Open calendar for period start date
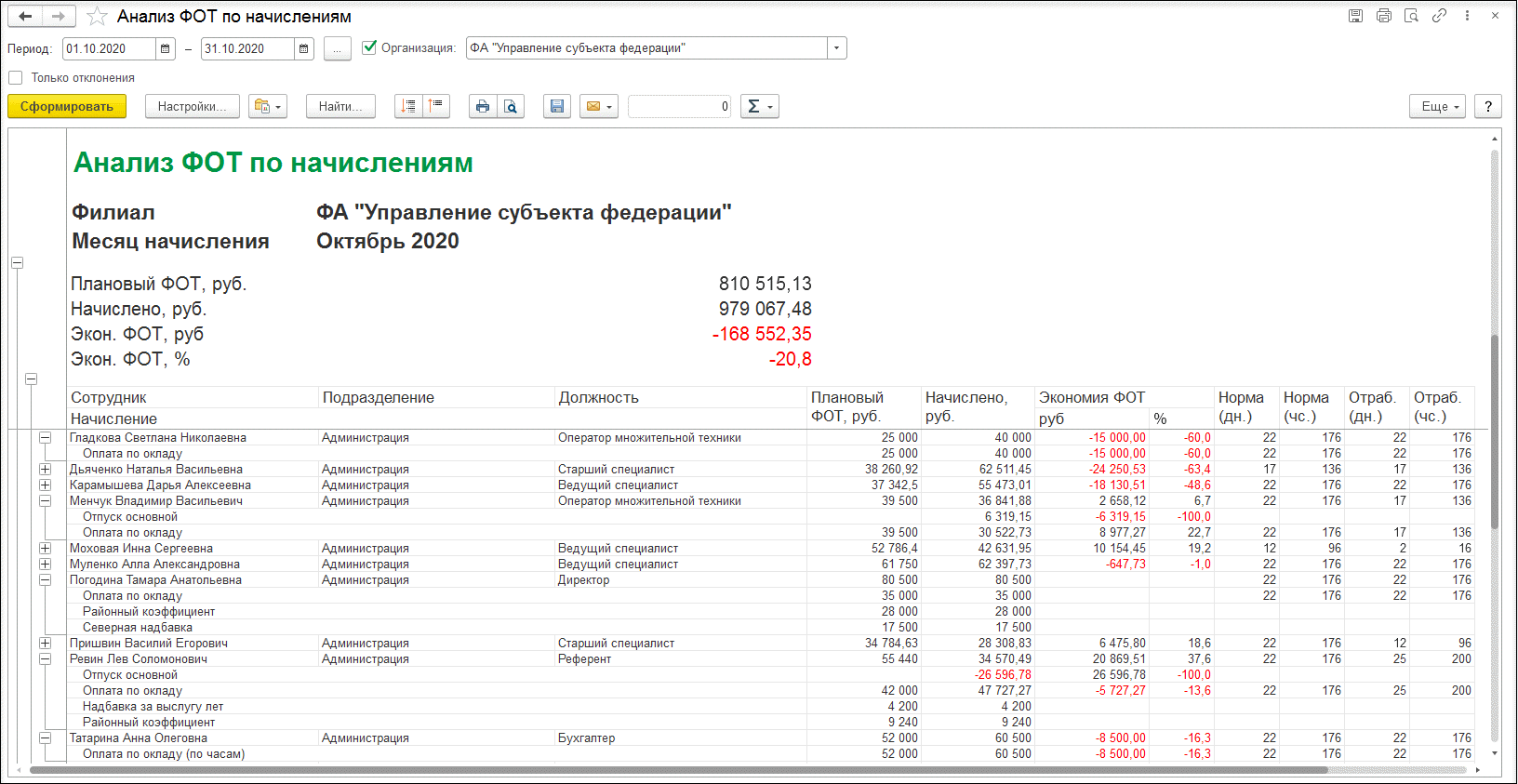 (166, 48)
